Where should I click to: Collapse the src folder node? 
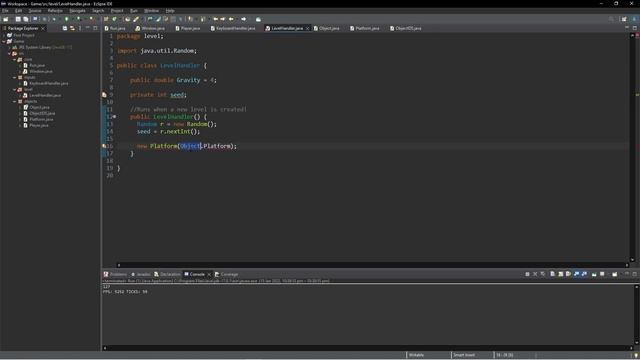9,53
